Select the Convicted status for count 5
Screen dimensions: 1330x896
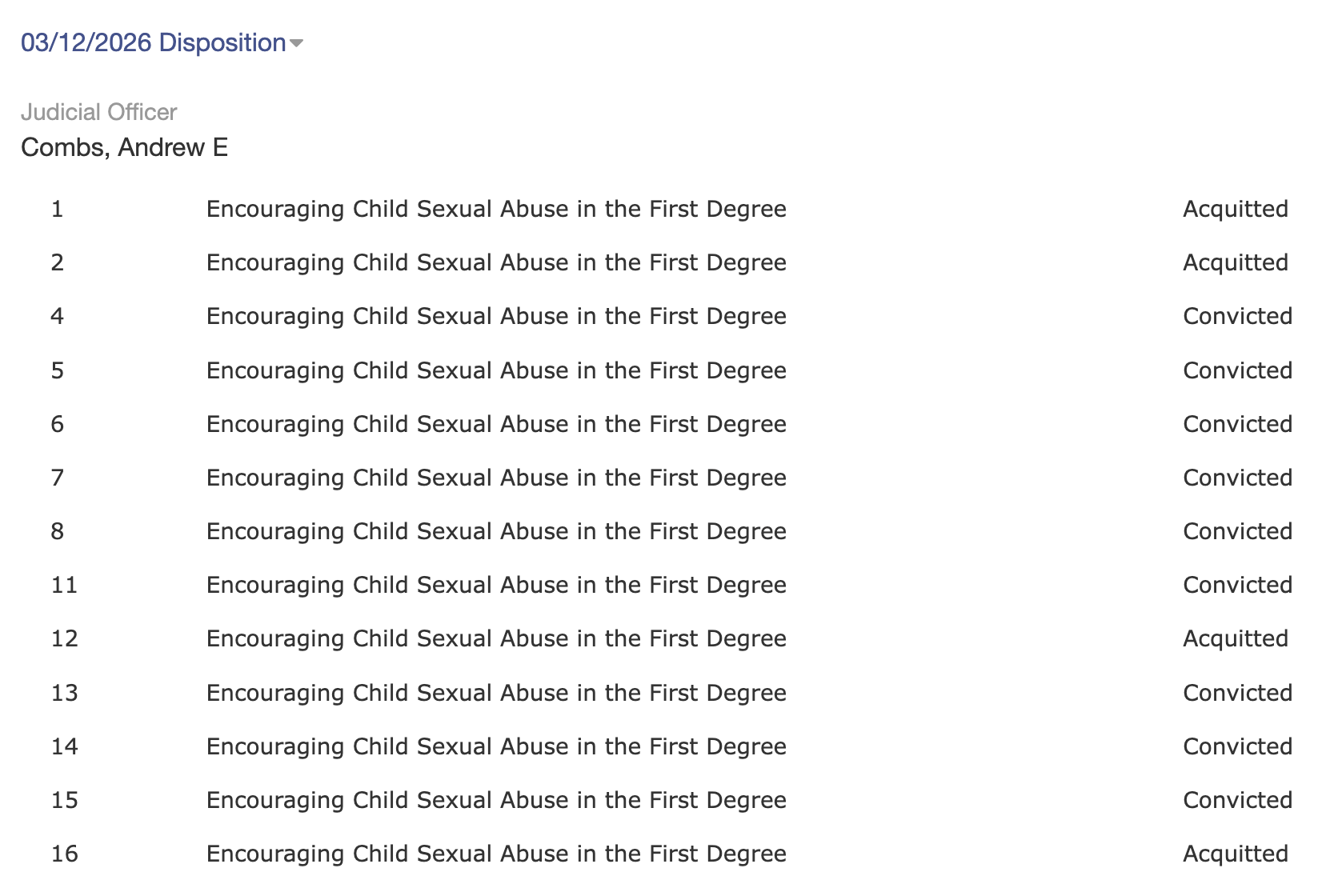pos(1237,370)
